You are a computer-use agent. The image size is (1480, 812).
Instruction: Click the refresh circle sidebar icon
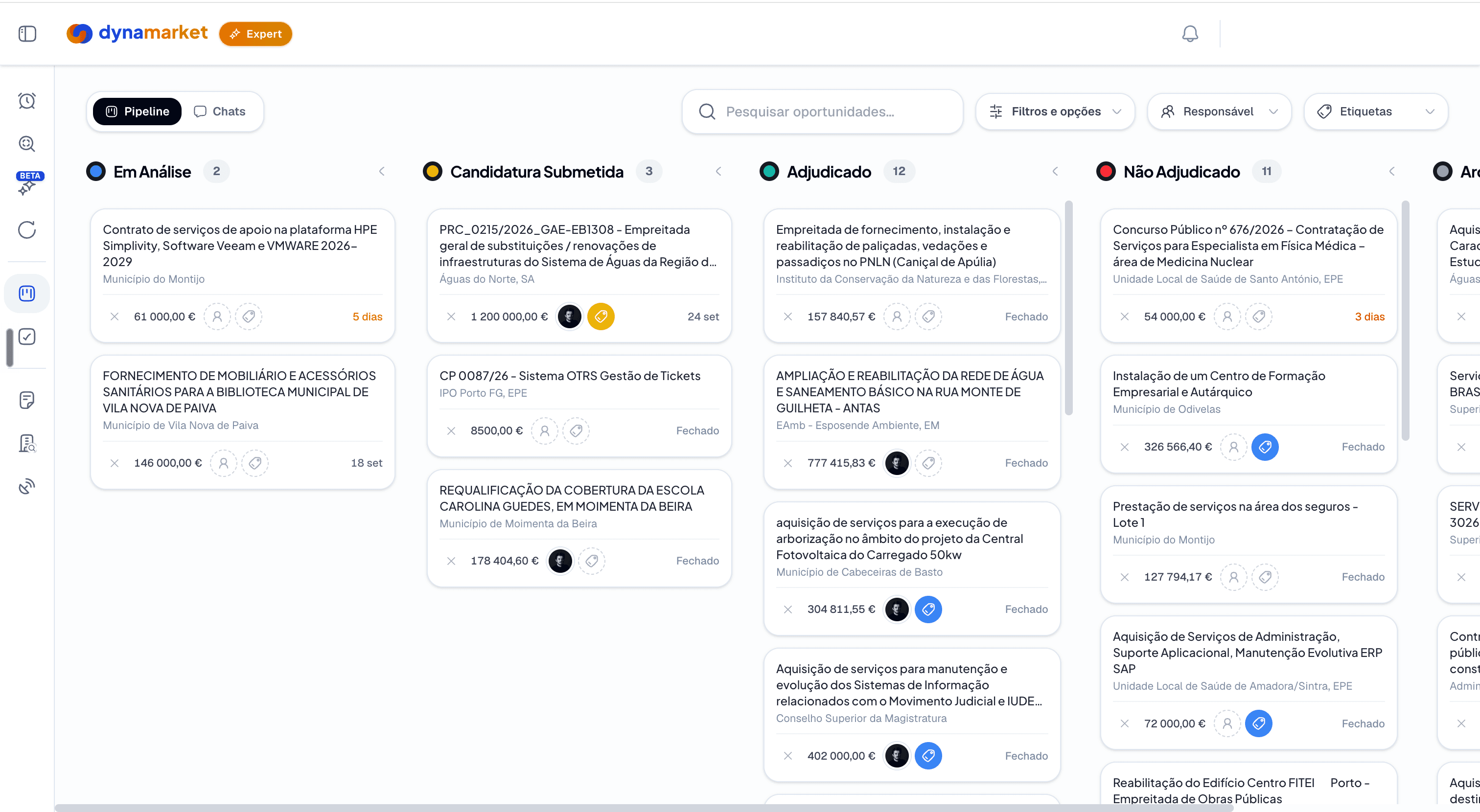coord(27,230)
